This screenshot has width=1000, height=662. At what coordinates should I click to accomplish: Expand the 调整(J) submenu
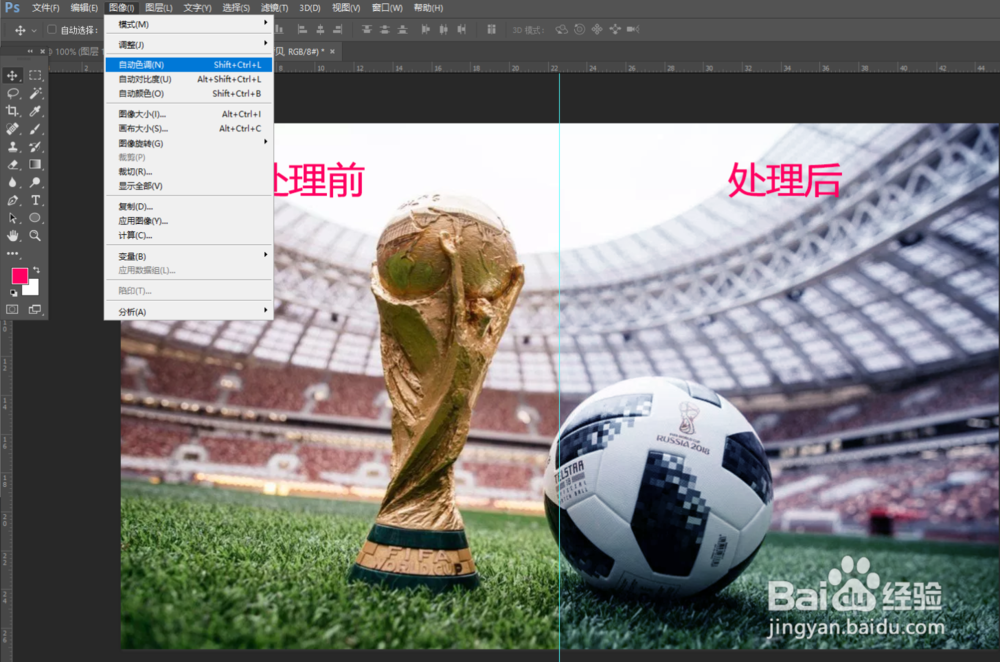click(x=189, y=45)
